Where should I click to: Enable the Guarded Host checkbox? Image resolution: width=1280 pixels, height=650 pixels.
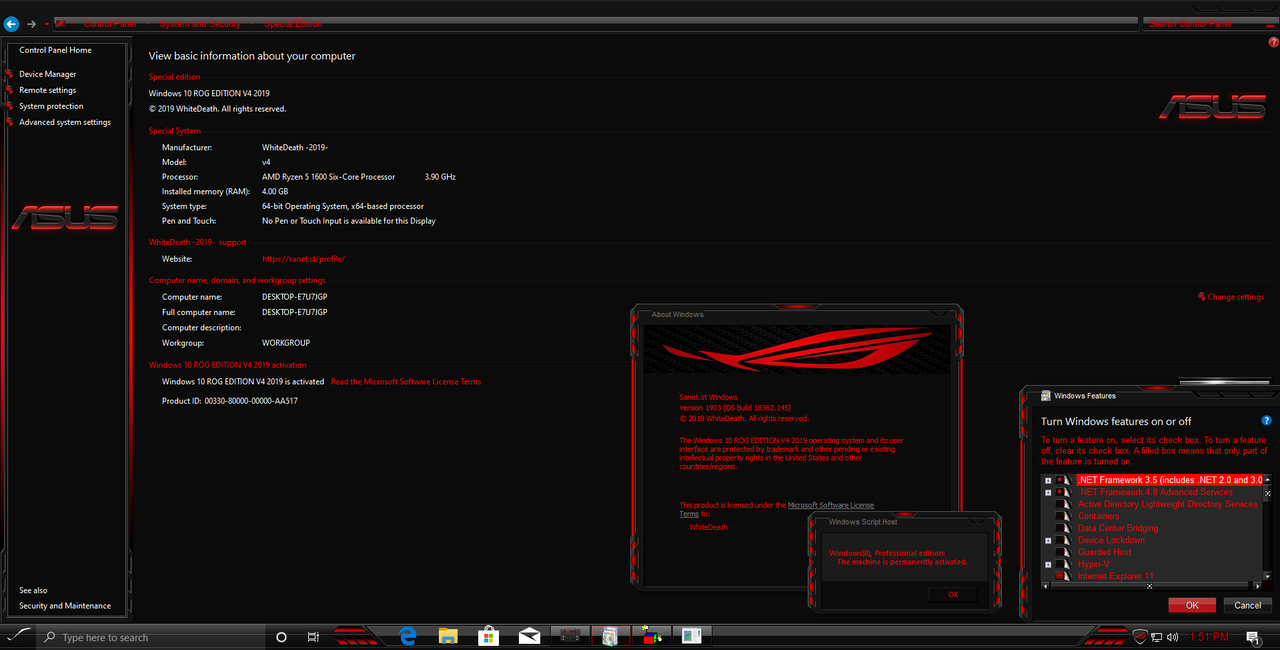click(x=1059, y=552)
